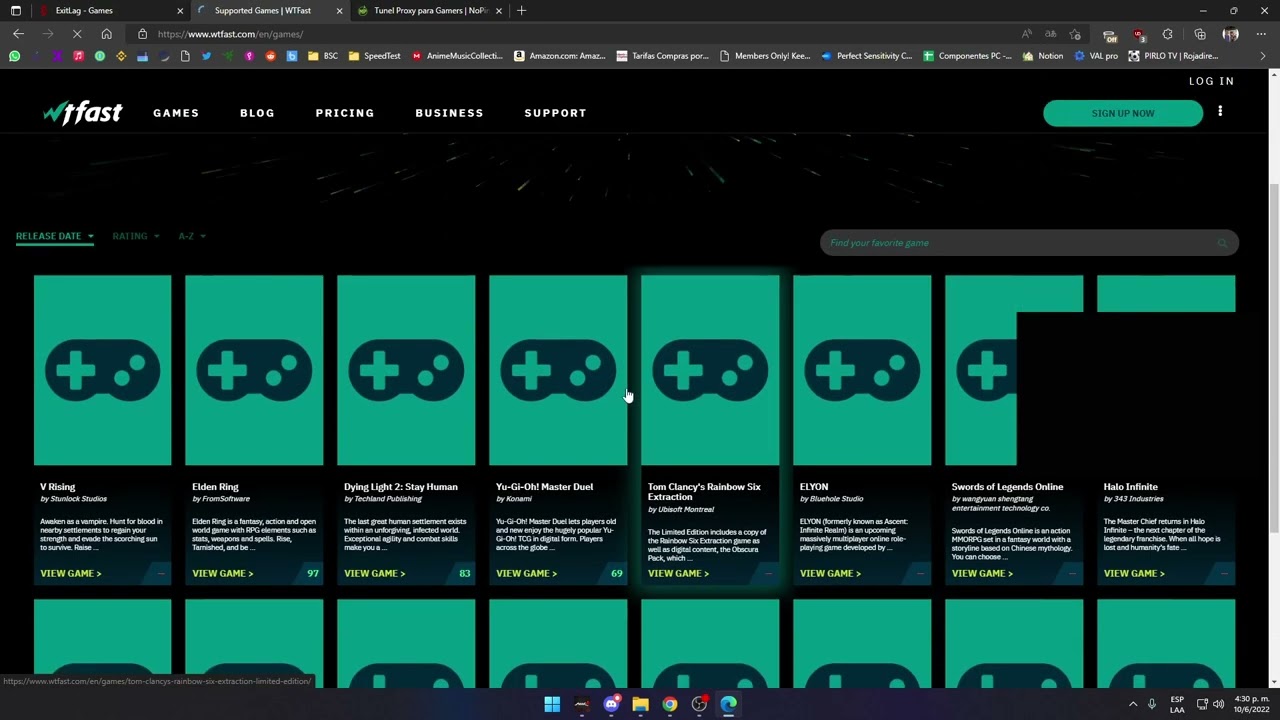Click VIEW GAME under Halo Infinite
Screen dimensions: 1280x720
coord(1135,574)
